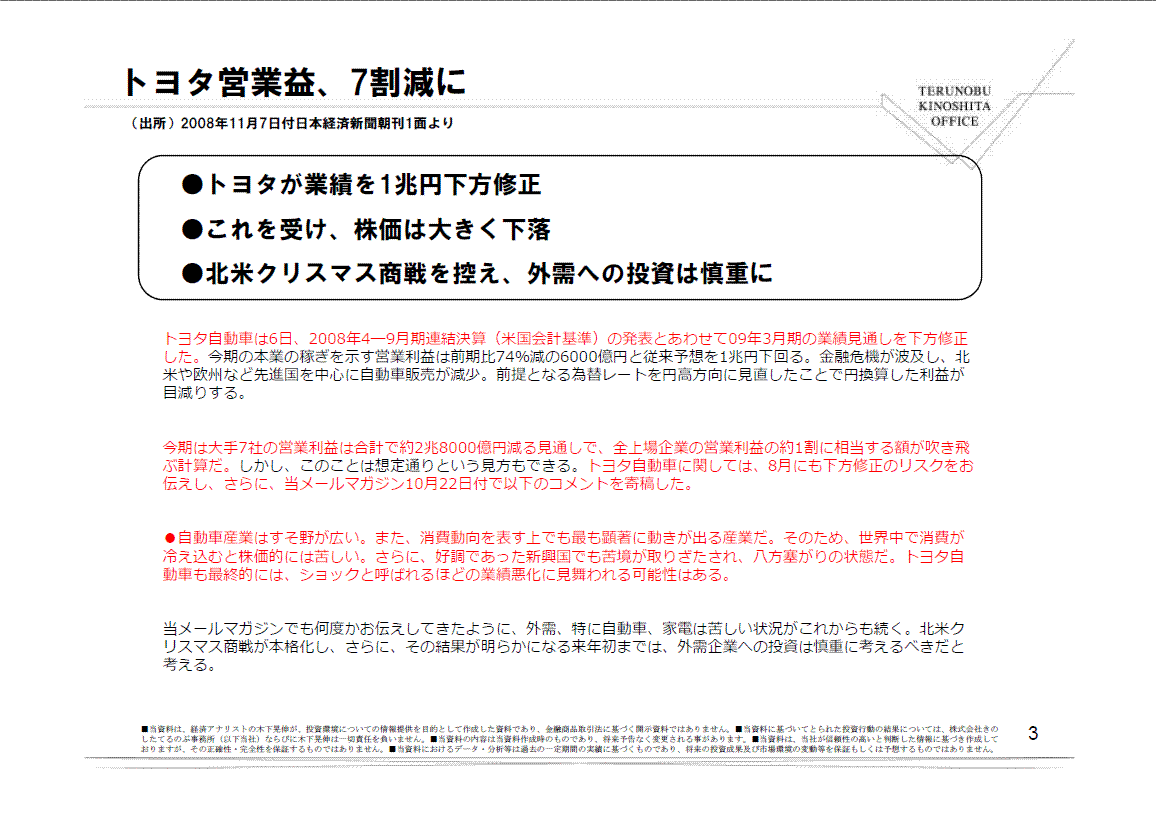Click the bullet これを受け、株価は大きく下落
This screenshot has width=1156, height=818.
point(366,229)
